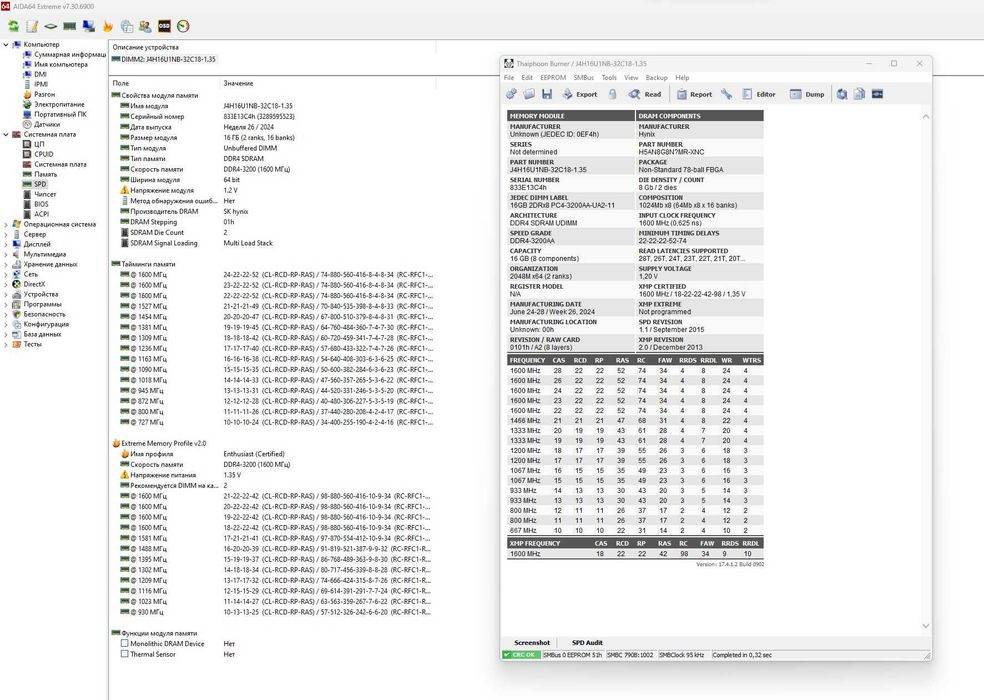Click the memory module icon in AIDA64 toolbar
The height and width of the screenshot is (700, 984).
point(70,26)
